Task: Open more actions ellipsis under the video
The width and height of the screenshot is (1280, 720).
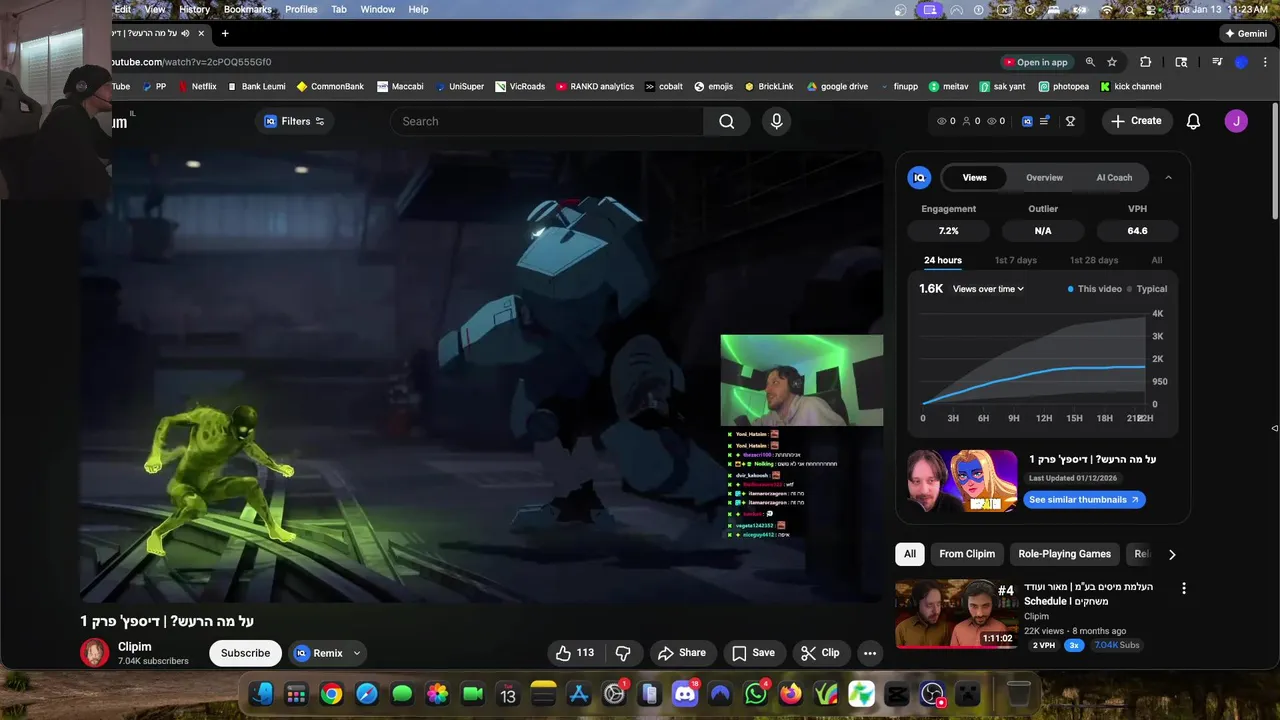Action: 870,653
